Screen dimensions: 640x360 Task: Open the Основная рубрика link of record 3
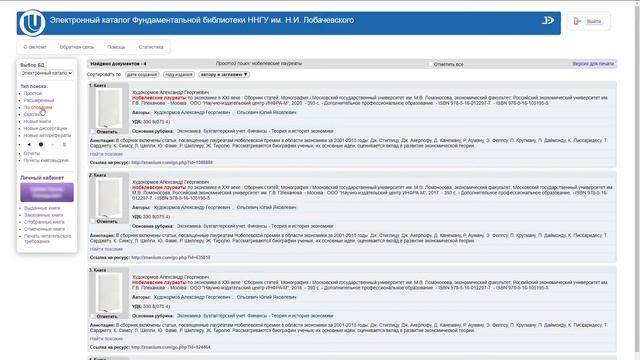tap(255, 316)
